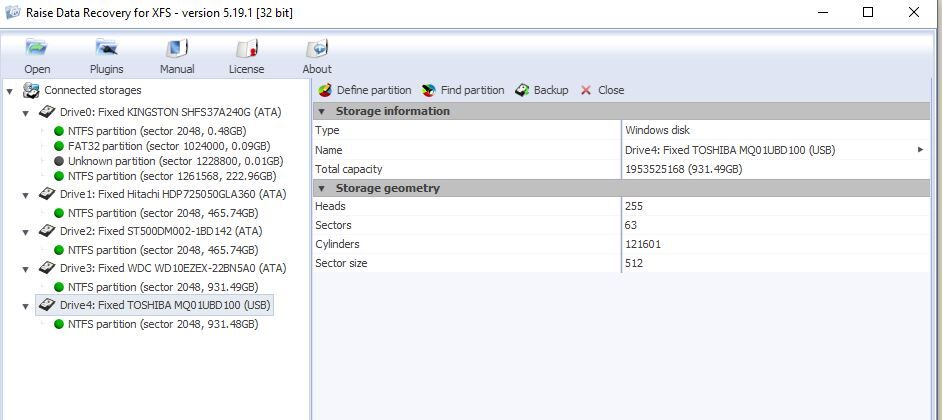Click the Sector size value 512
The height and width of the screenshot is (420, 942).
tap(634, 263)
